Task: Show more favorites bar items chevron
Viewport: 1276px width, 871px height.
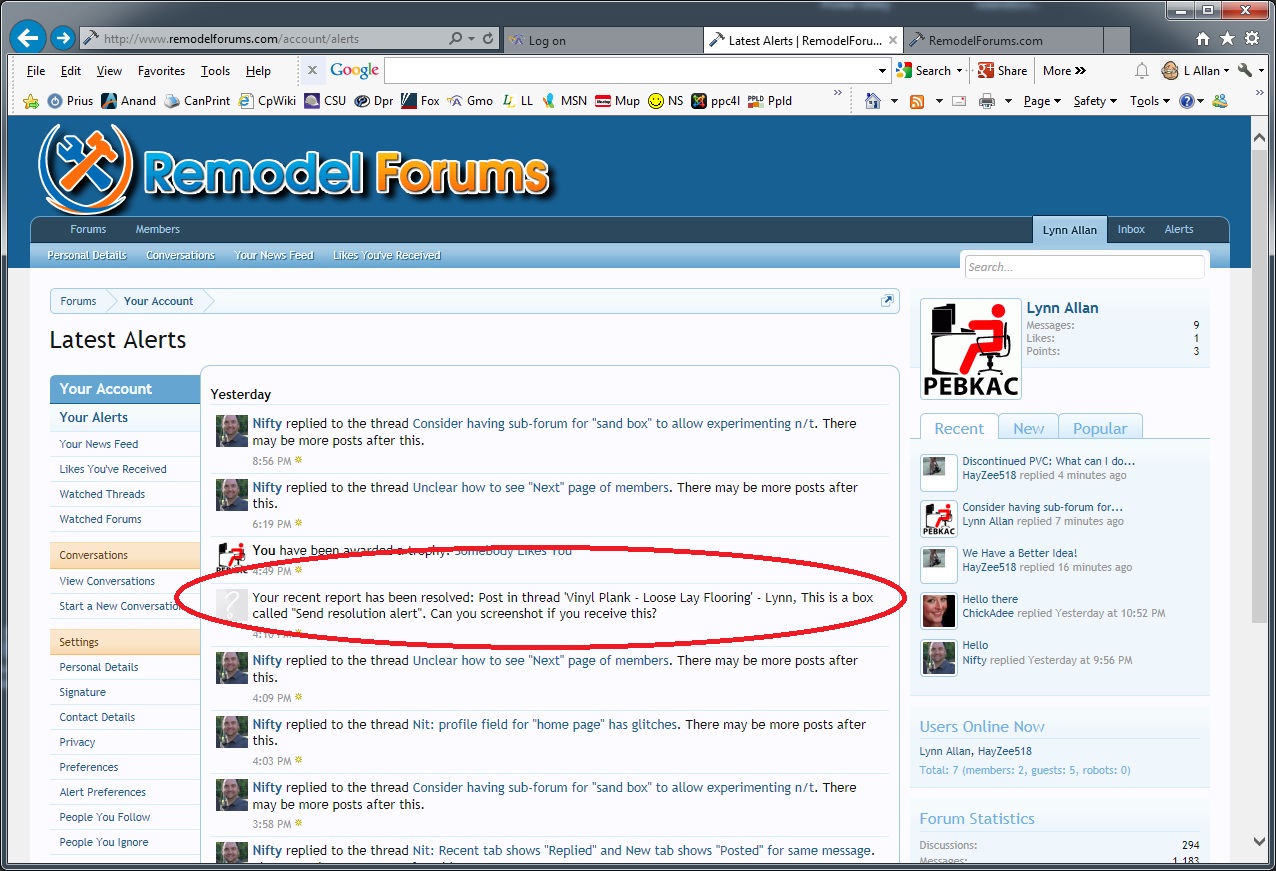Action: (838, 93)
